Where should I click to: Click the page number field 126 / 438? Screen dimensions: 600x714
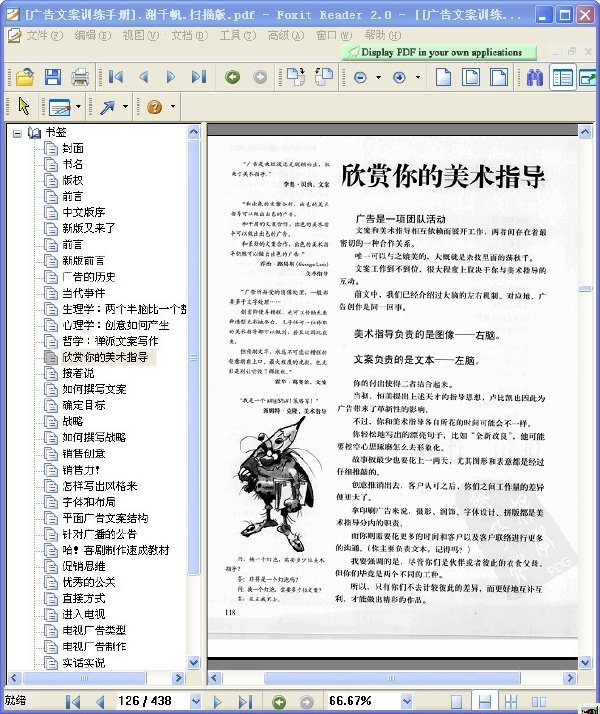coord(151,701)
